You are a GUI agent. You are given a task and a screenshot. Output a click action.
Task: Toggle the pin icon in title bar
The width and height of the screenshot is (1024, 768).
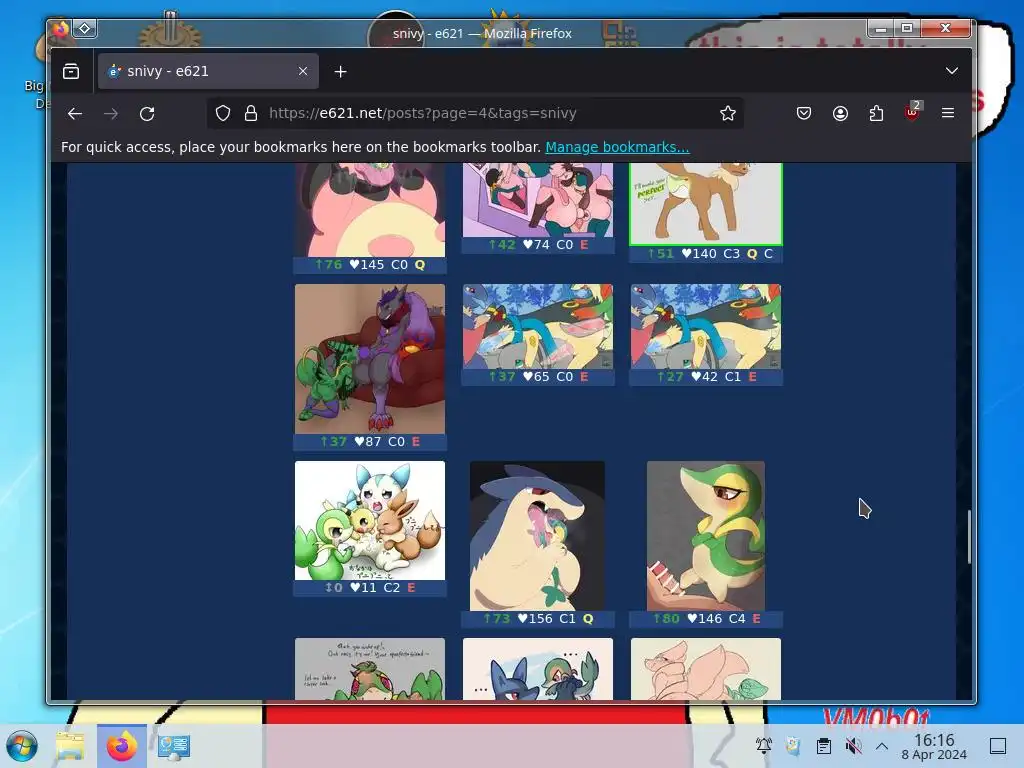click(85, 29)
